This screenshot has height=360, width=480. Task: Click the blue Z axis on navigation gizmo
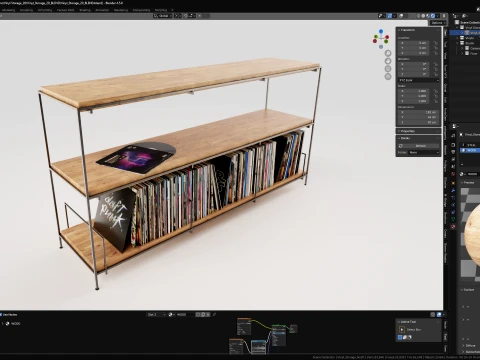381,31
